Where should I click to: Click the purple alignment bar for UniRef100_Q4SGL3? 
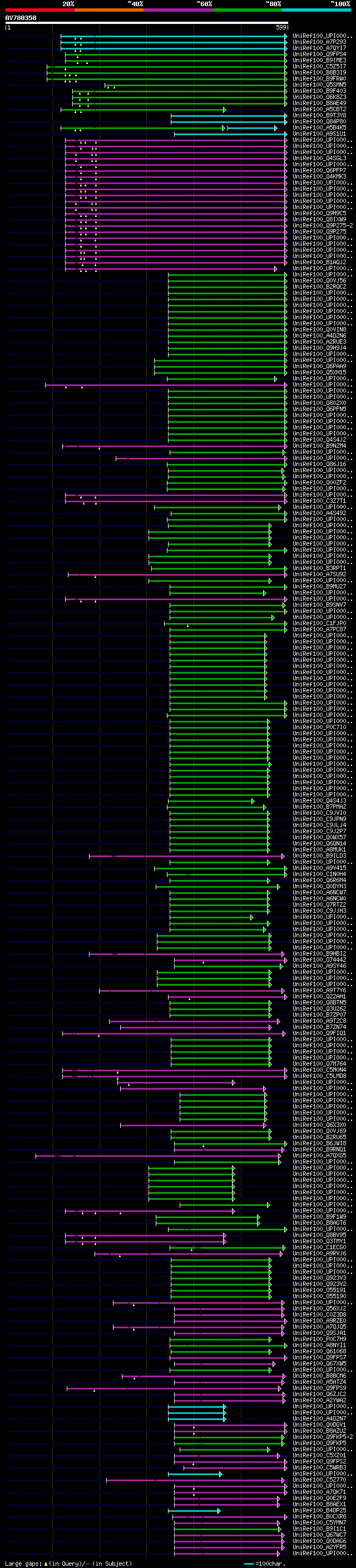pos(176,159)
